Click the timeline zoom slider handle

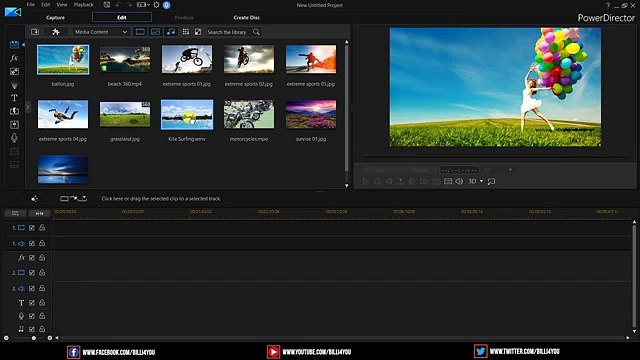34,338
